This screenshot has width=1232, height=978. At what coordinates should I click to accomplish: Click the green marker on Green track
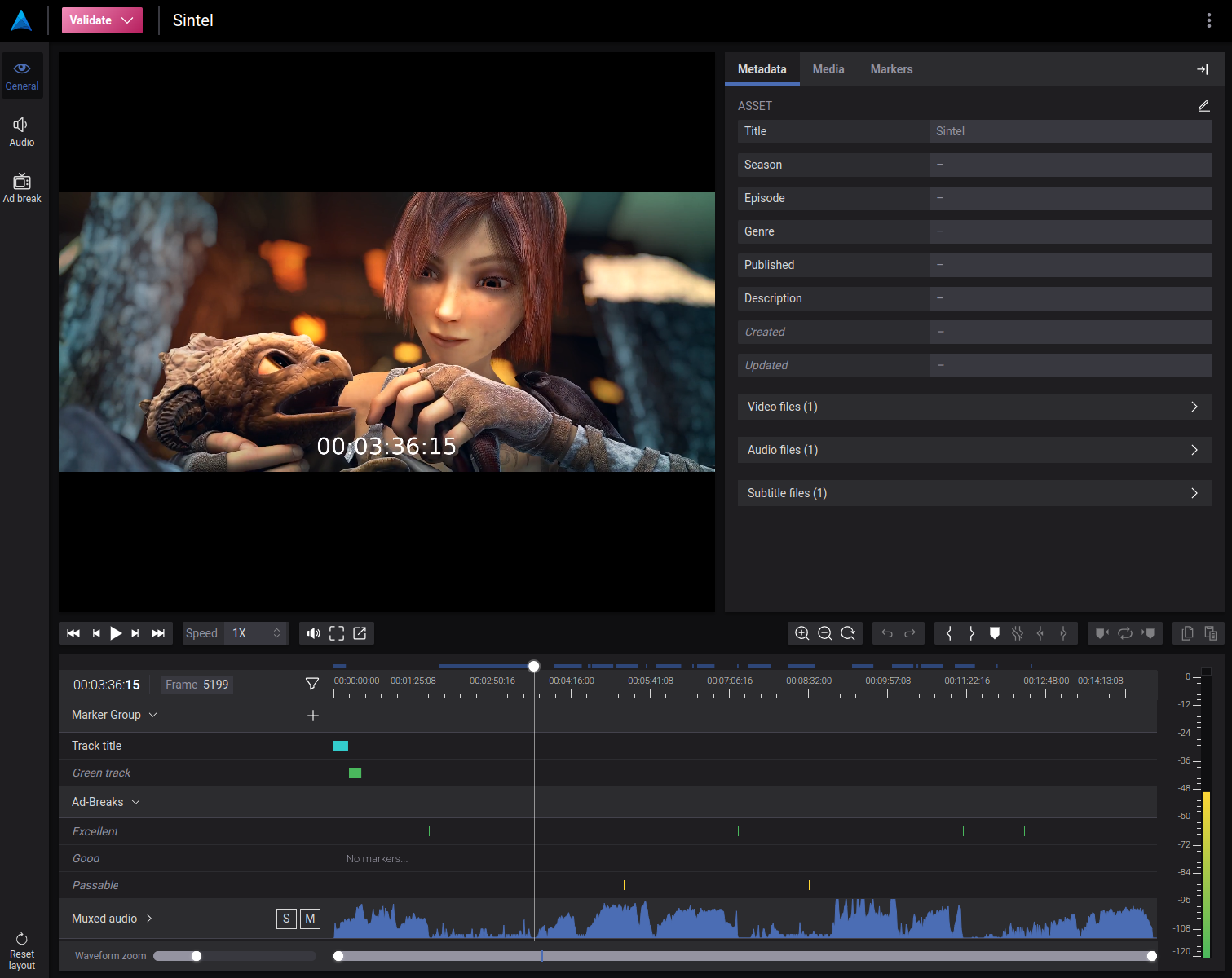point(355,773)
